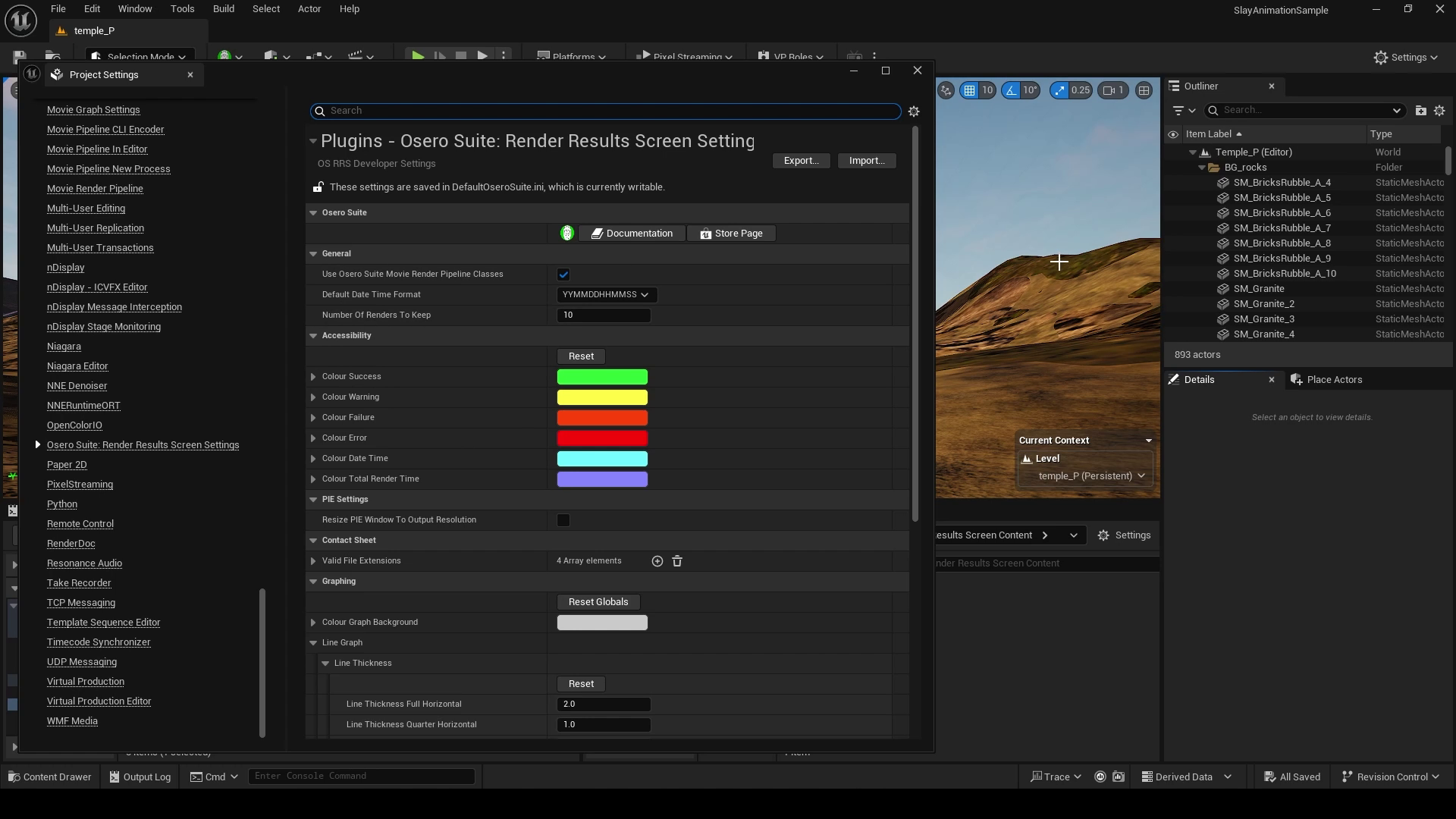Click the Unreal Engine logo in Project Settings window
The width and height of the screenshot is (1456, 819).
pos(32,74)
